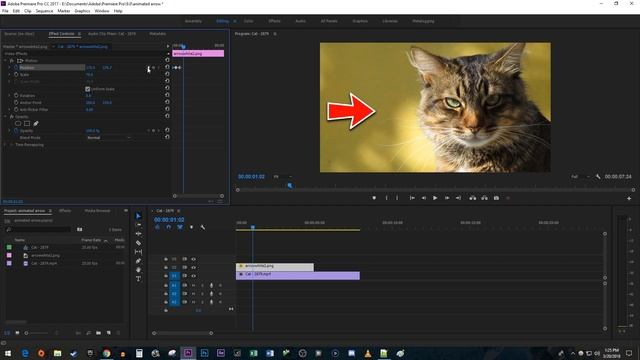The height and width of the screenshot is (360, 640).
Task: Open the Program monitor button editor plus
Action: (629, 198)
